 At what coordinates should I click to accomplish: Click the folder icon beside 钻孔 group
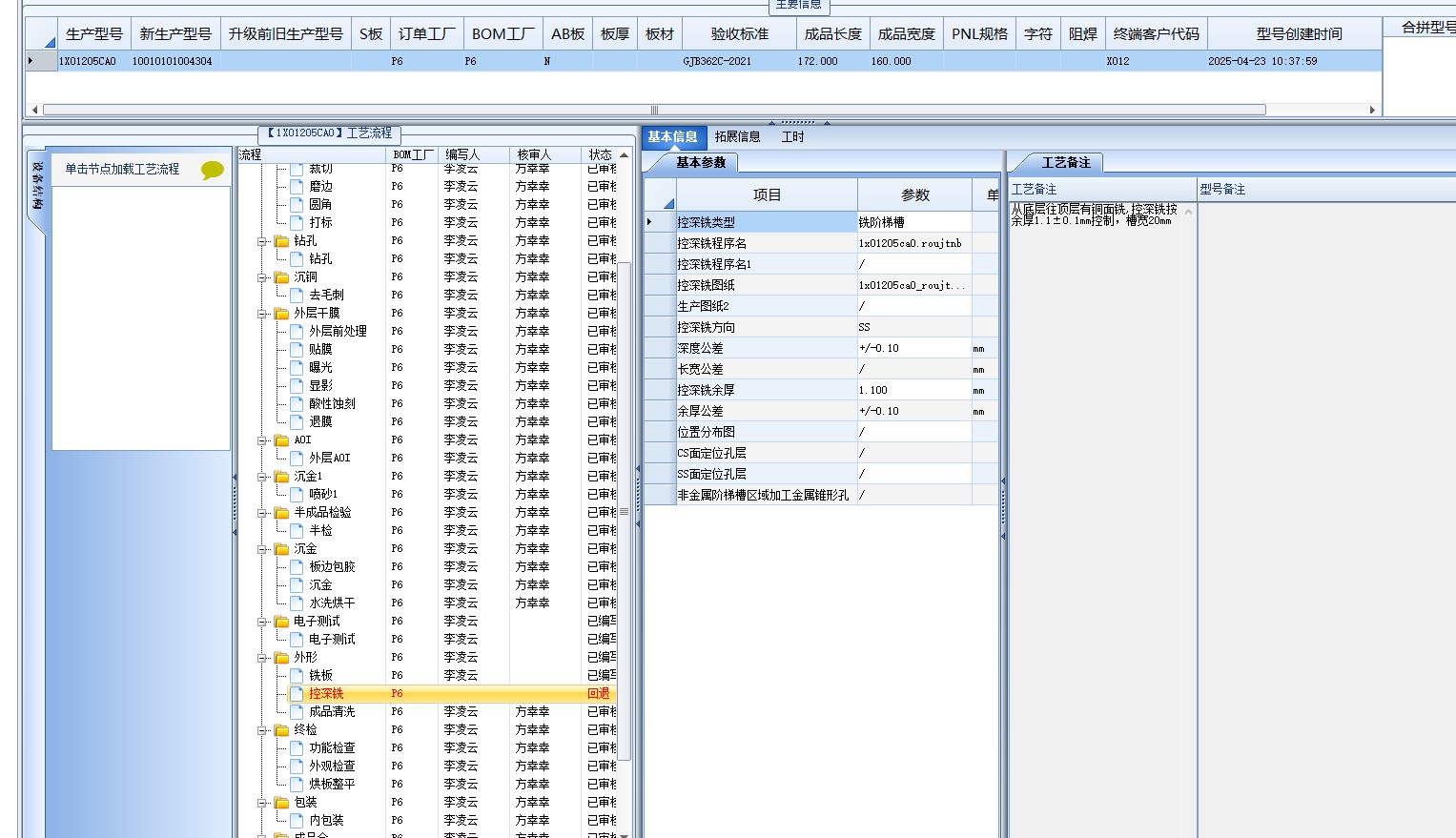tap(281, 241)
